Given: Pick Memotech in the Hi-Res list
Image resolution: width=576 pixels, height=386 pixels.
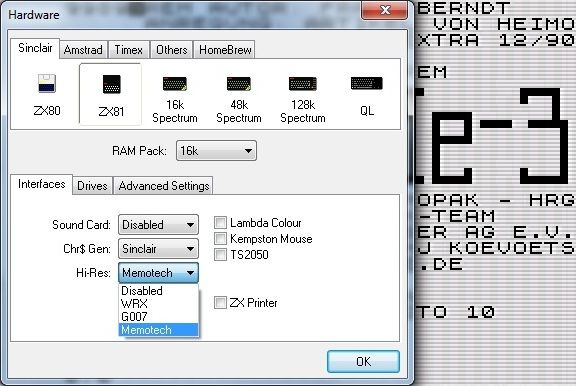Looking at the screenshot, I should click(x=158, y=330).
